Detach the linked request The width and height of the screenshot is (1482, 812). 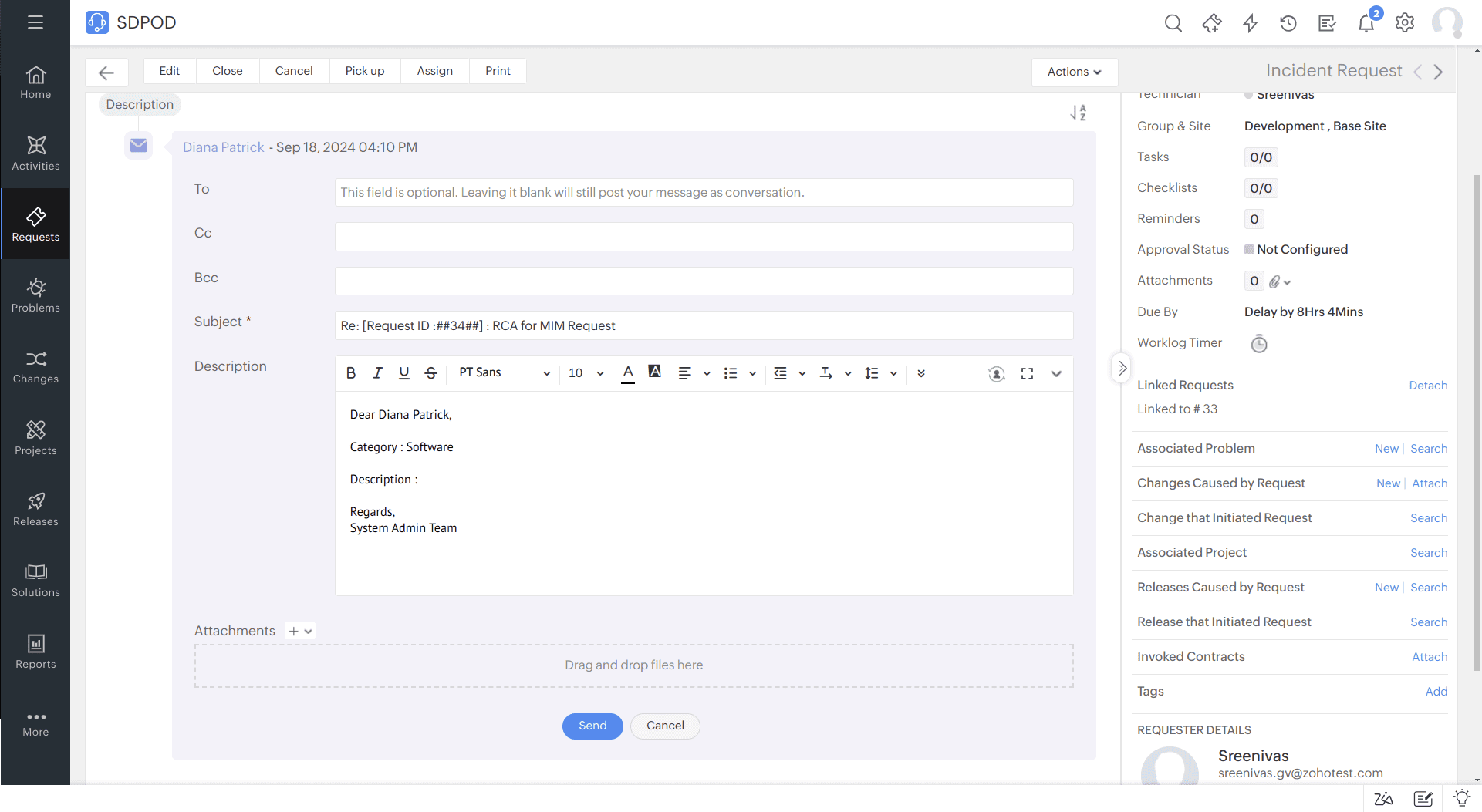(x=1427, y=386)
